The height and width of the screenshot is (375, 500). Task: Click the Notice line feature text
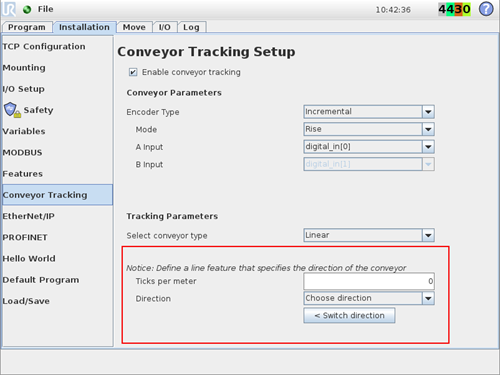266,268
